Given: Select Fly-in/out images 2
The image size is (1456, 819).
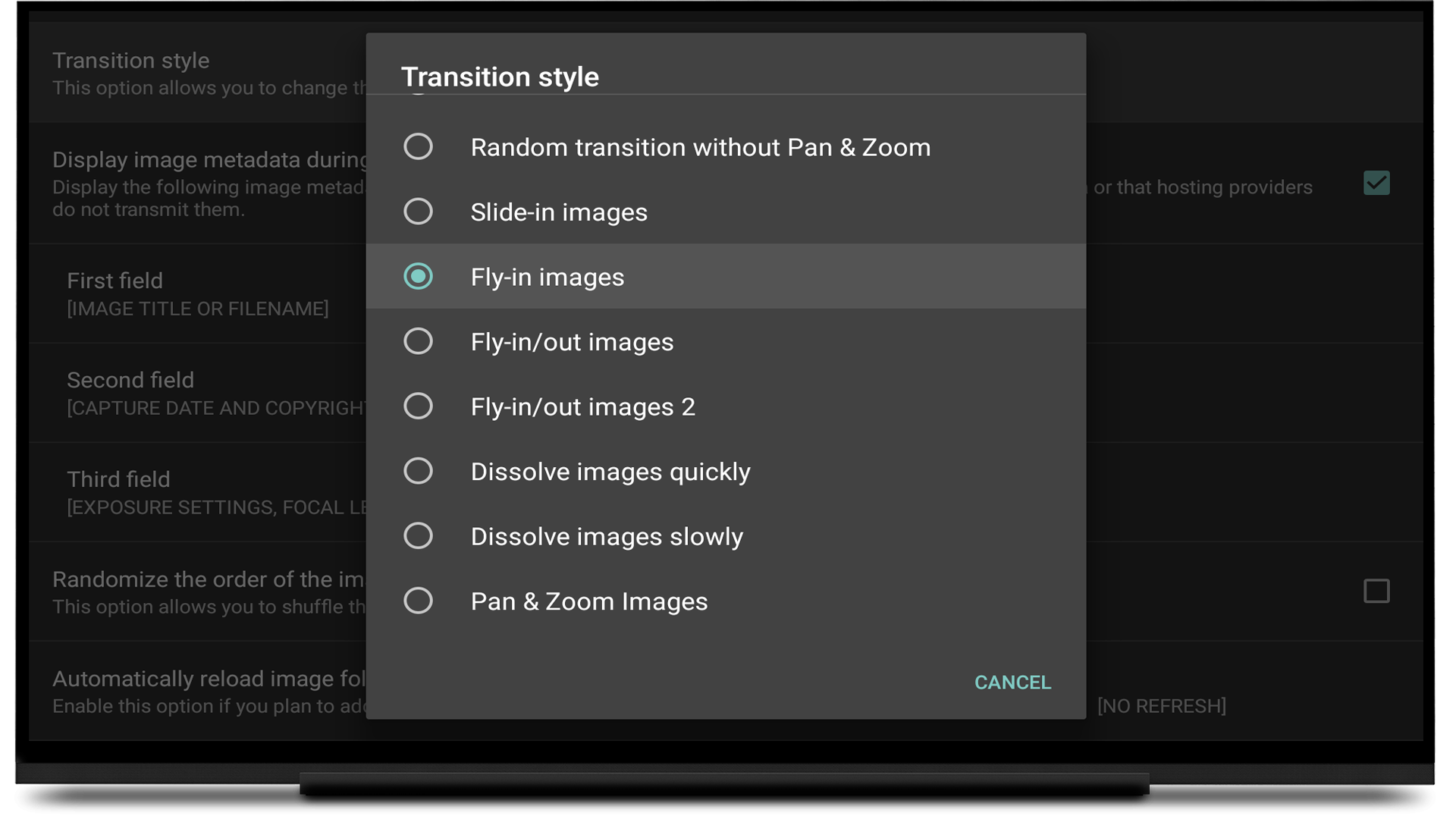Looking at the screenshot, I should point(582,406).
